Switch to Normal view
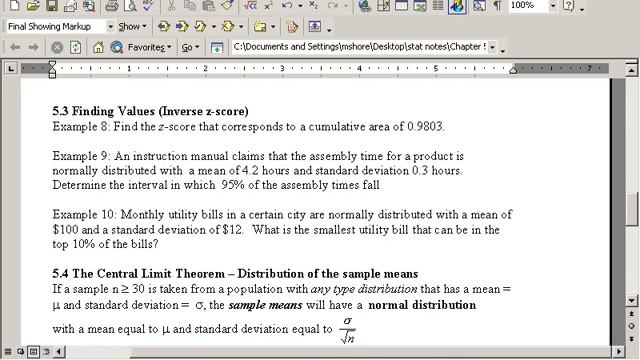The image size is (640, 360). [x=8, y=351]
